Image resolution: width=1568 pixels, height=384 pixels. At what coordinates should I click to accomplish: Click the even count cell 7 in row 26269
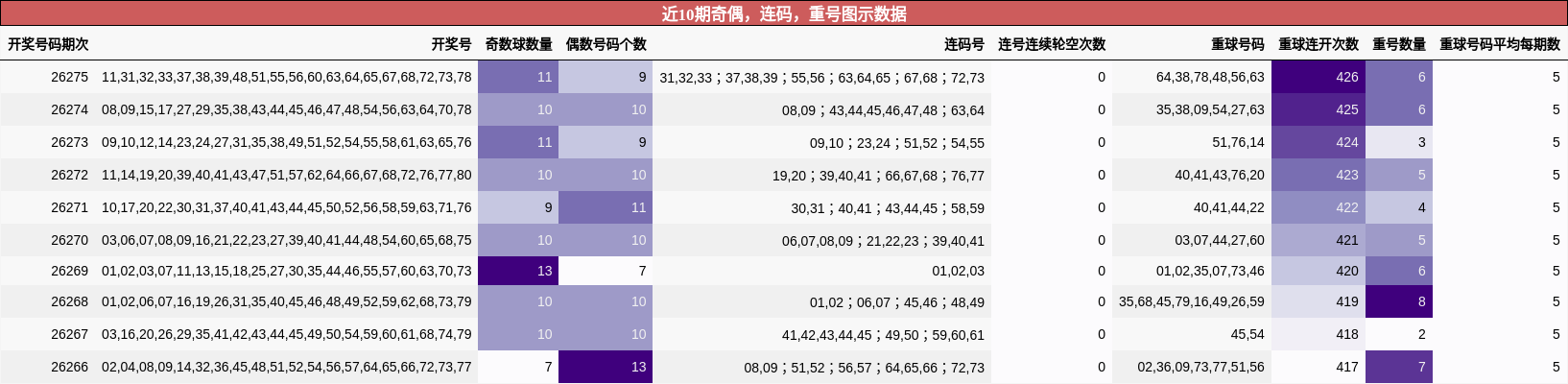[x=606, y=271]
